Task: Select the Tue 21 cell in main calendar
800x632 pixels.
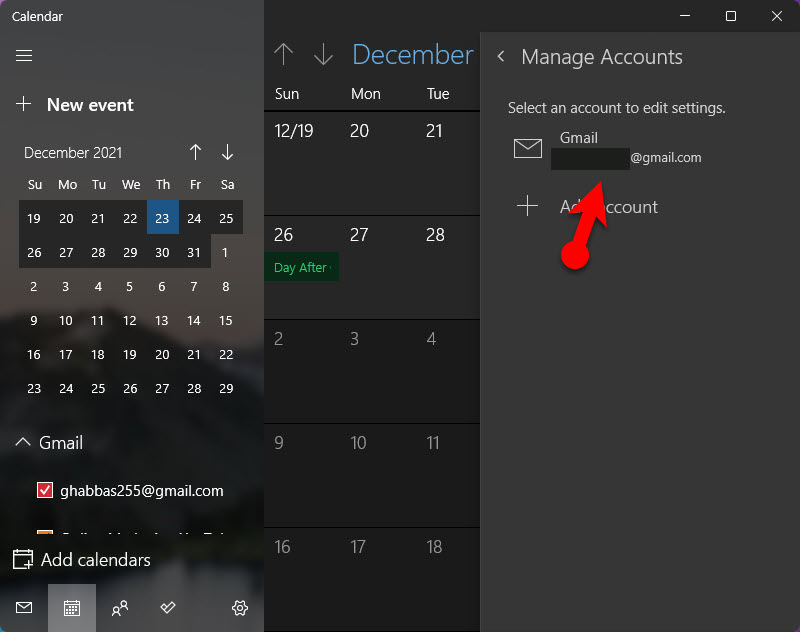Action: pyautogui.click(x=448, y=163)
